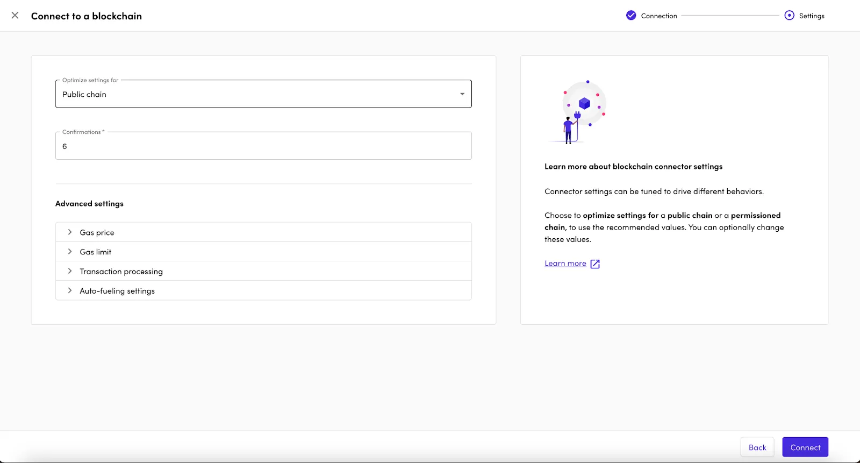Click the blockchain connector illustration
The image size is (860, 463).
(x=577, y=112)
